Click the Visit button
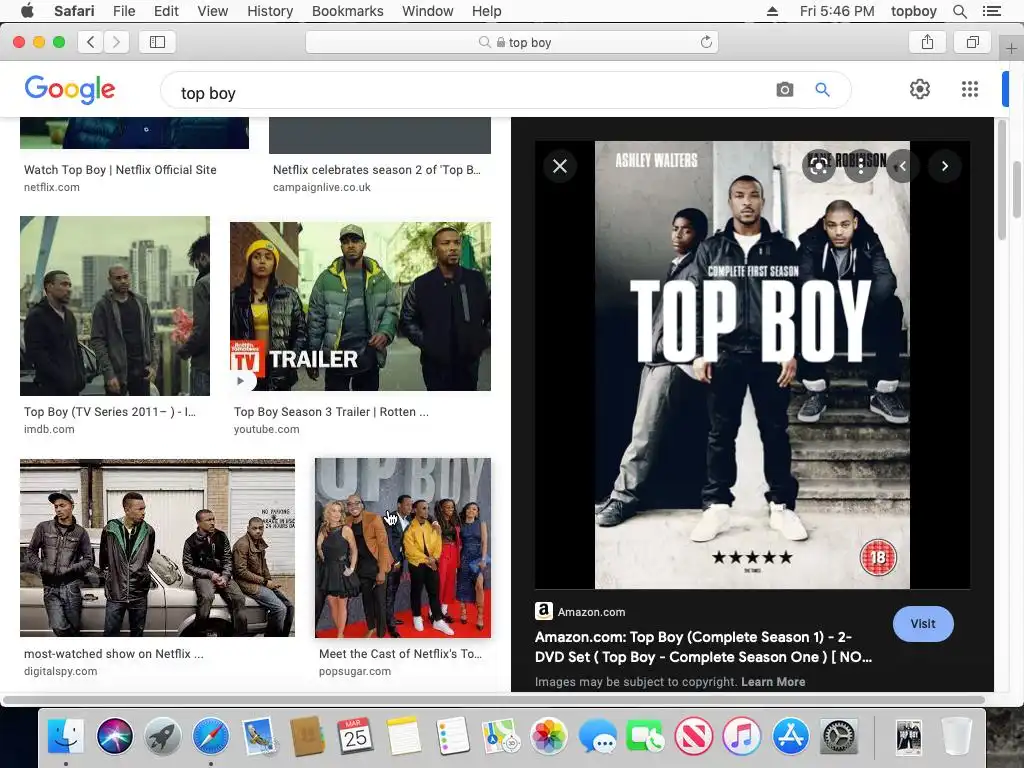Image resolution: width=1024 pixels, height=768 pixels. (923, 624)
